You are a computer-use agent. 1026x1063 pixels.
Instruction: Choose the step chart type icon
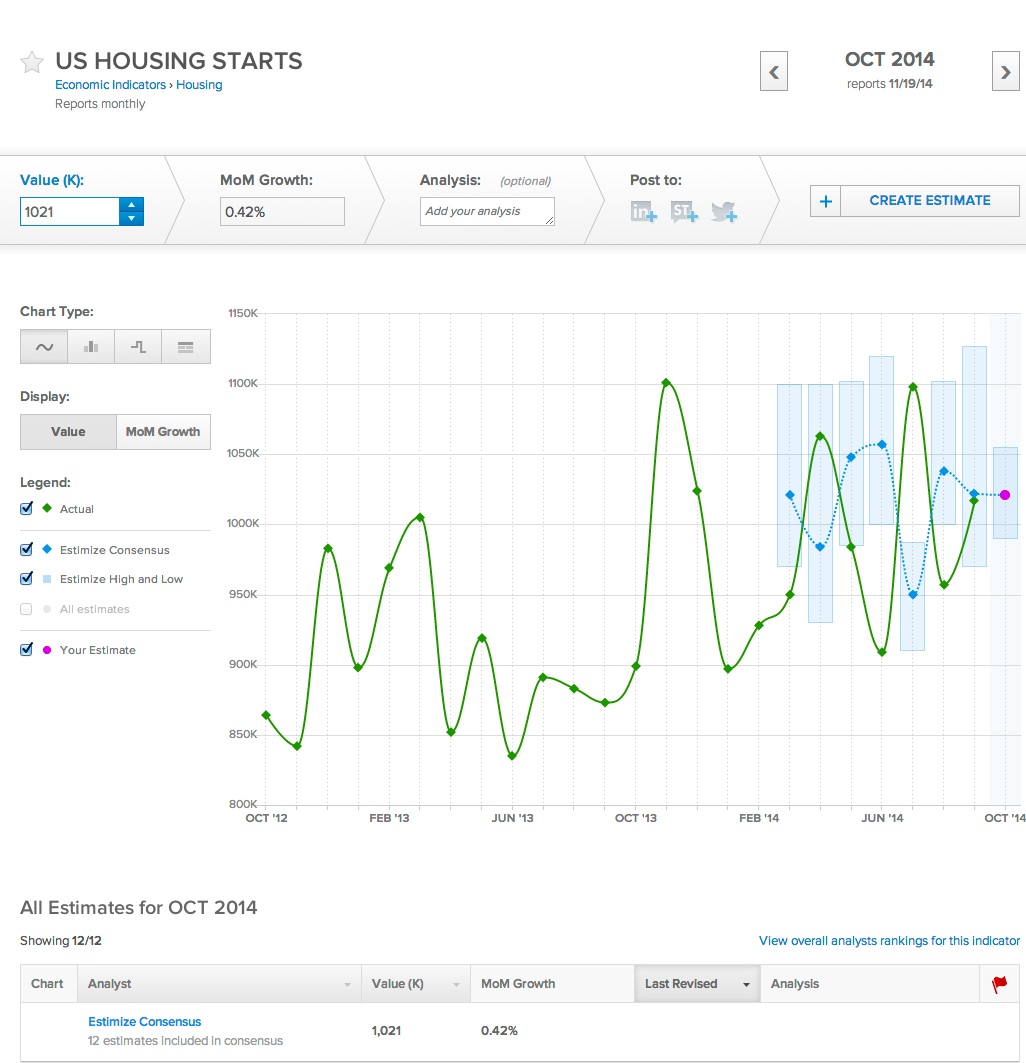137,346
